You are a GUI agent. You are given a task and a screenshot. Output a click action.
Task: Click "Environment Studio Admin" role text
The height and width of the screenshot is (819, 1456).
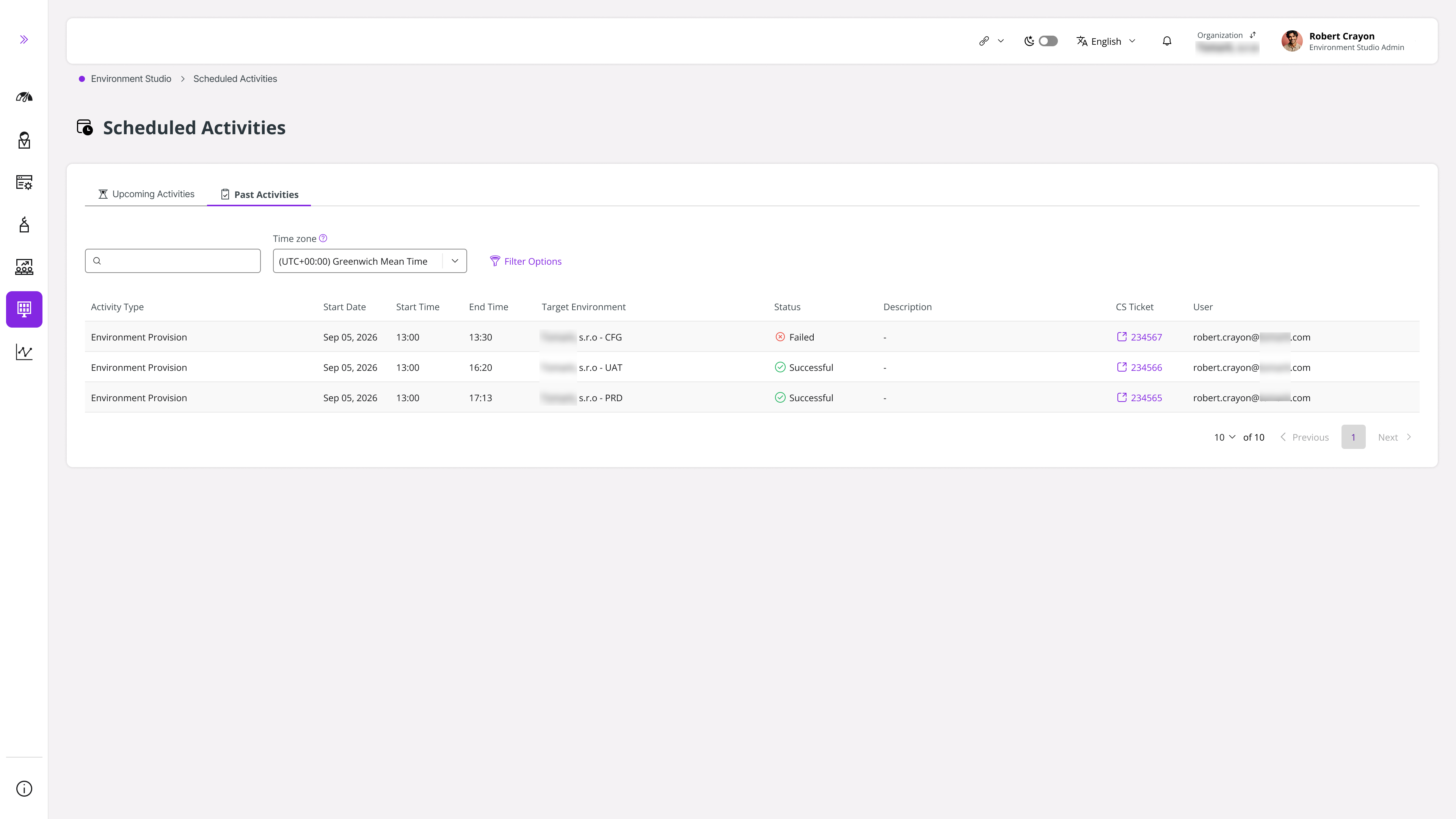1357,47
